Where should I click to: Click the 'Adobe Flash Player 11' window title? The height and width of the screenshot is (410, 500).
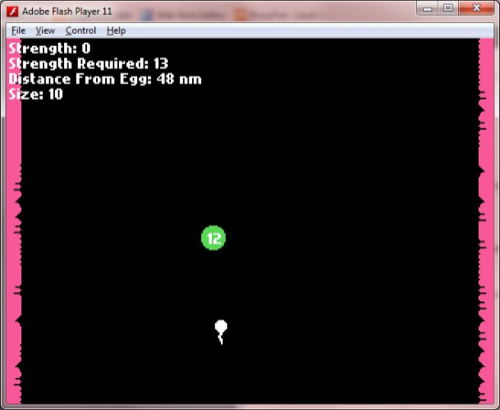pos(67,12)
